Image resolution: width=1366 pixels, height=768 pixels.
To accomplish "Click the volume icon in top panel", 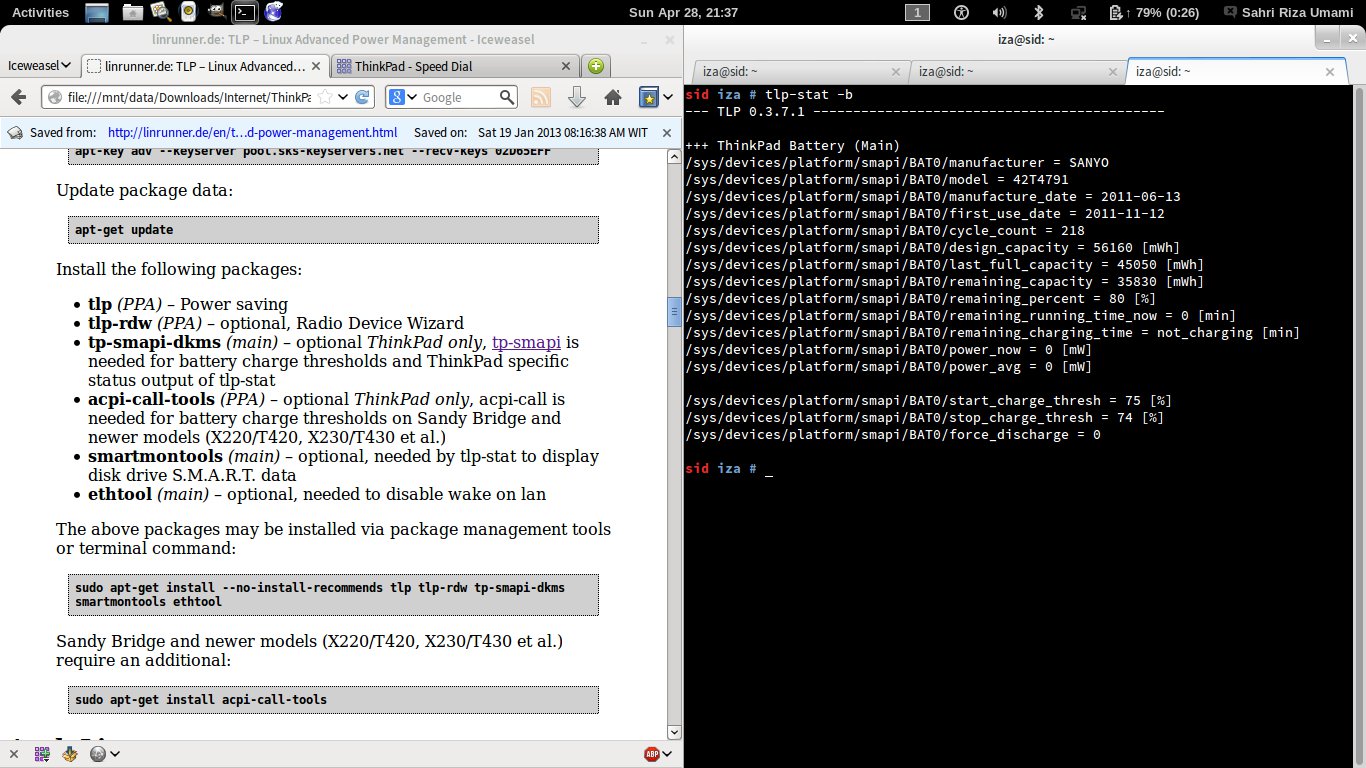I will click(x=998, y=12).
